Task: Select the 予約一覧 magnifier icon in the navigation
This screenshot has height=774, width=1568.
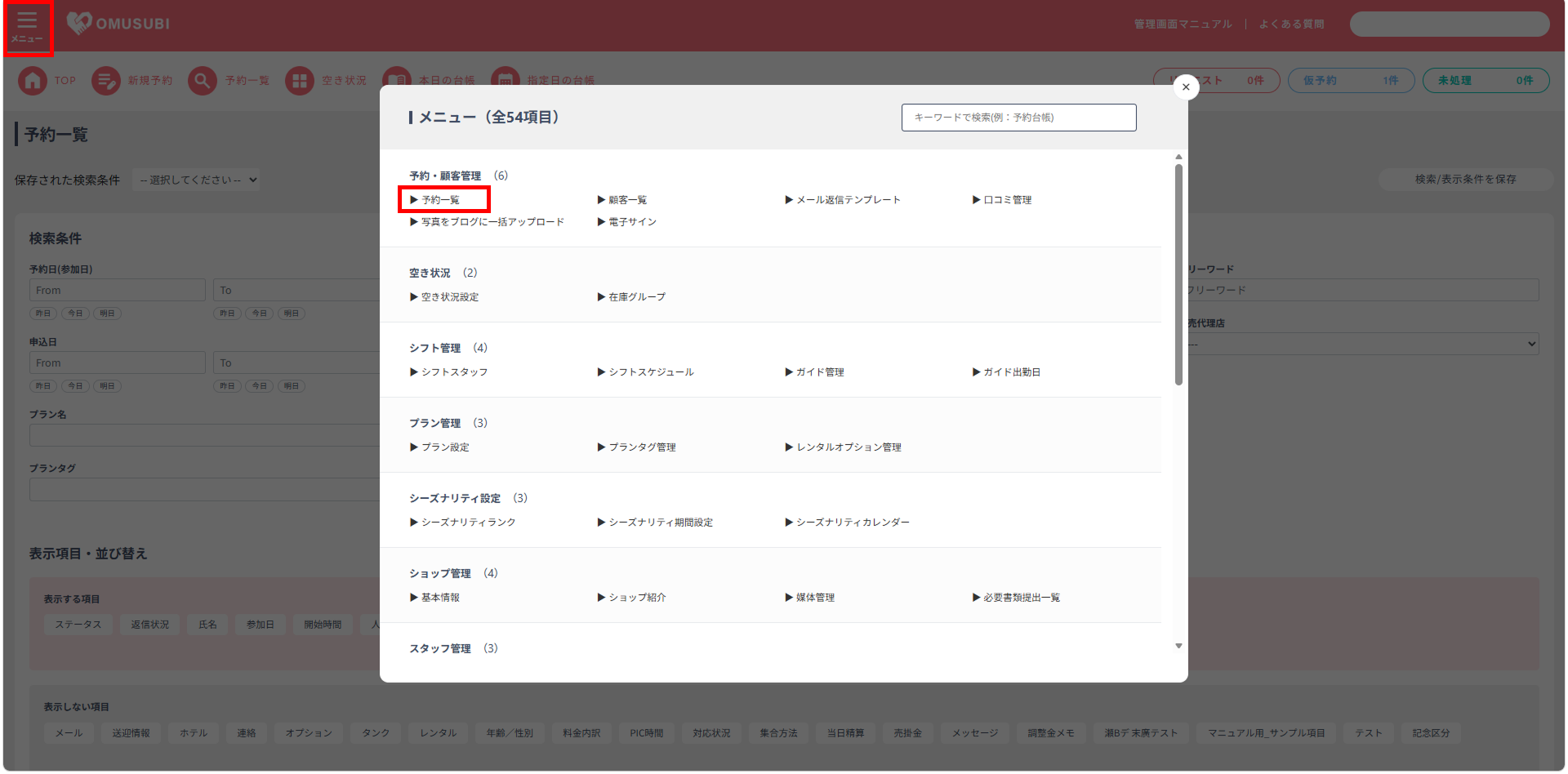Action: 203,81
